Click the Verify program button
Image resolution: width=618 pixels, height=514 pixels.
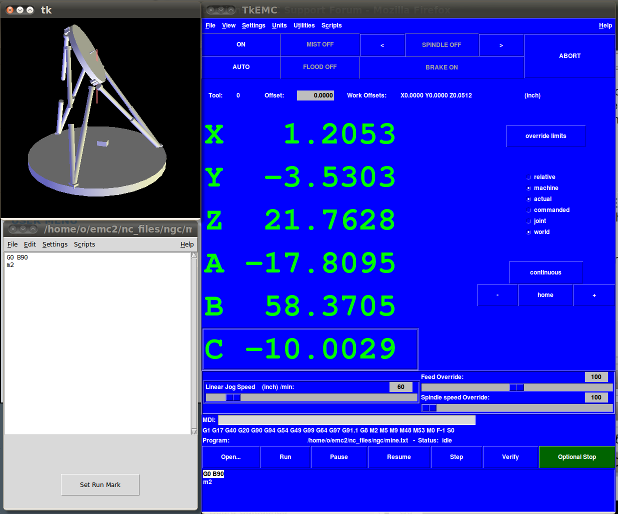510,457
